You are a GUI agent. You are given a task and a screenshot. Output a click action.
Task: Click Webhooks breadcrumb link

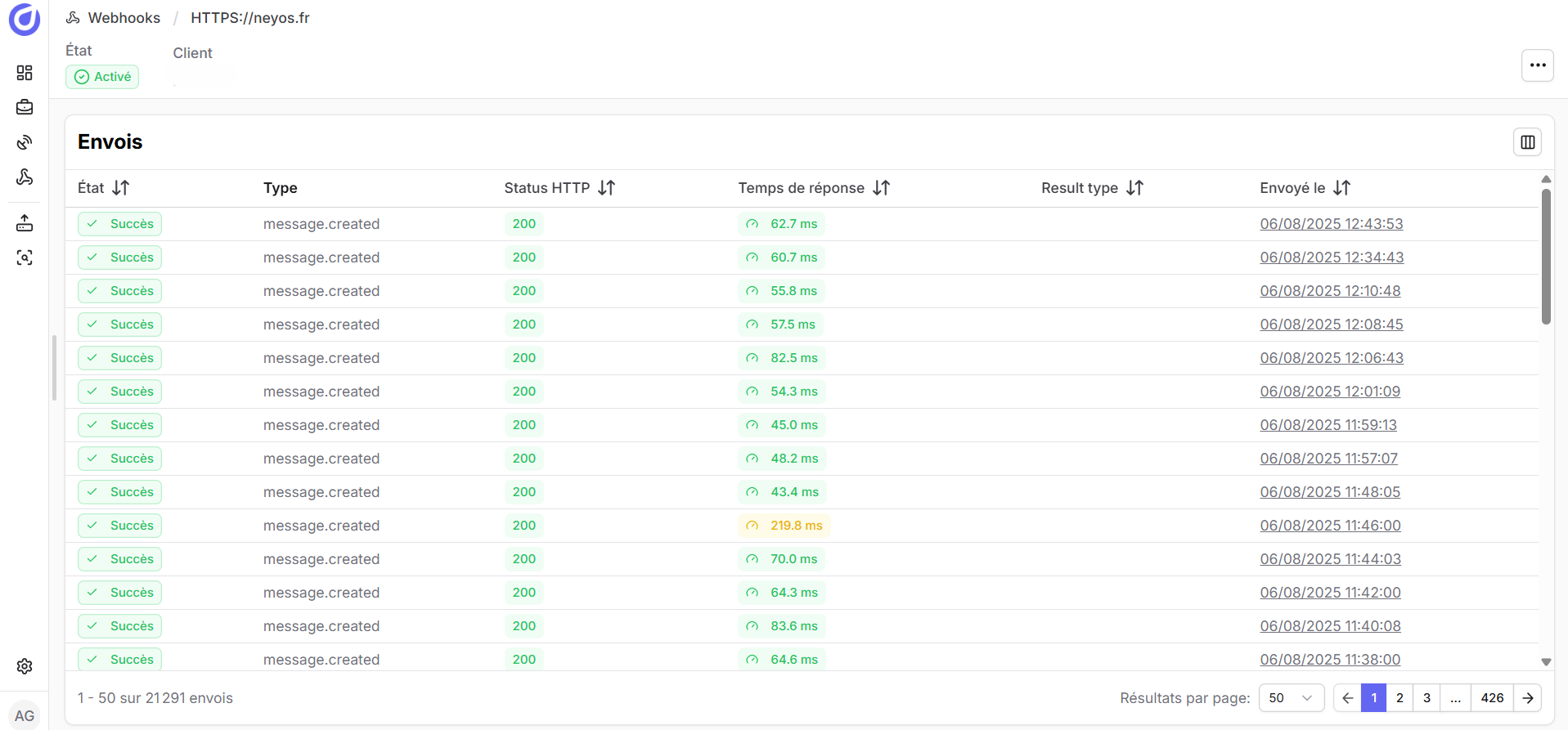(124, 18)
